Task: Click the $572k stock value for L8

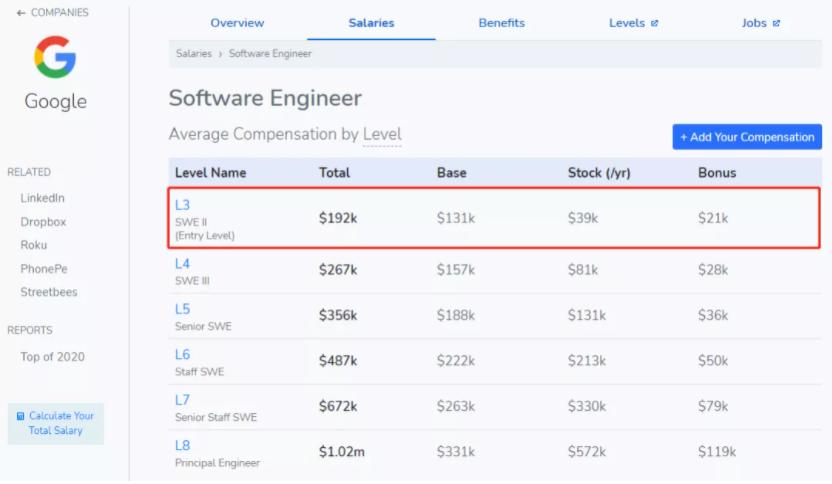Action: (x=587, y=452)
